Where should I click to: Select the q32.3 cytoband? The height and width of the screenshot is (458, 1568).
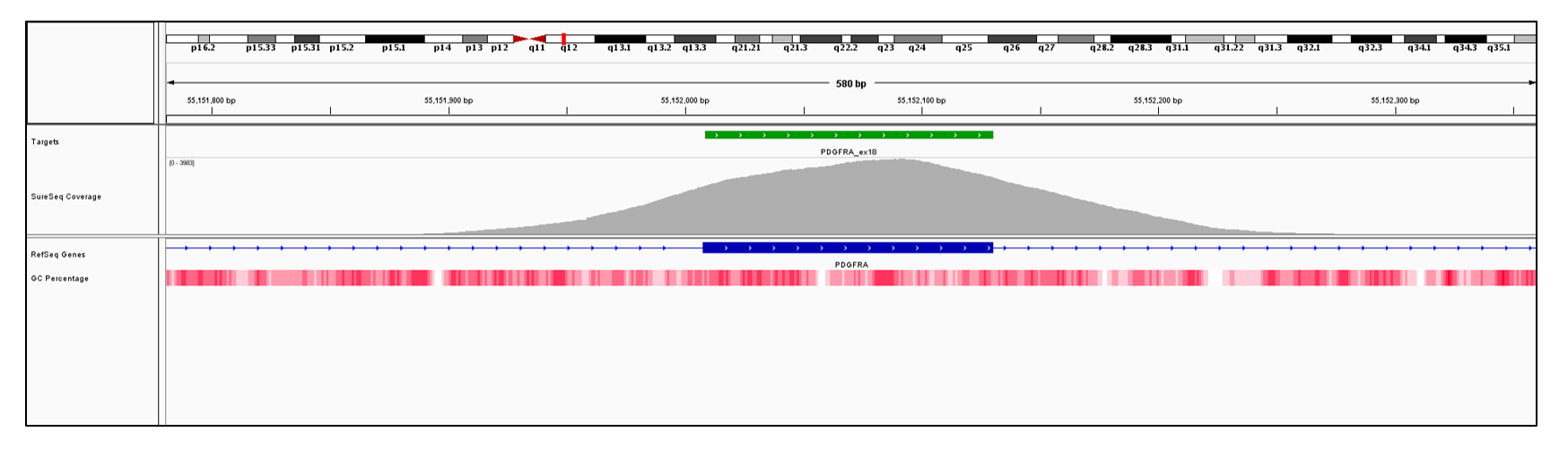tap(1371, 48)
